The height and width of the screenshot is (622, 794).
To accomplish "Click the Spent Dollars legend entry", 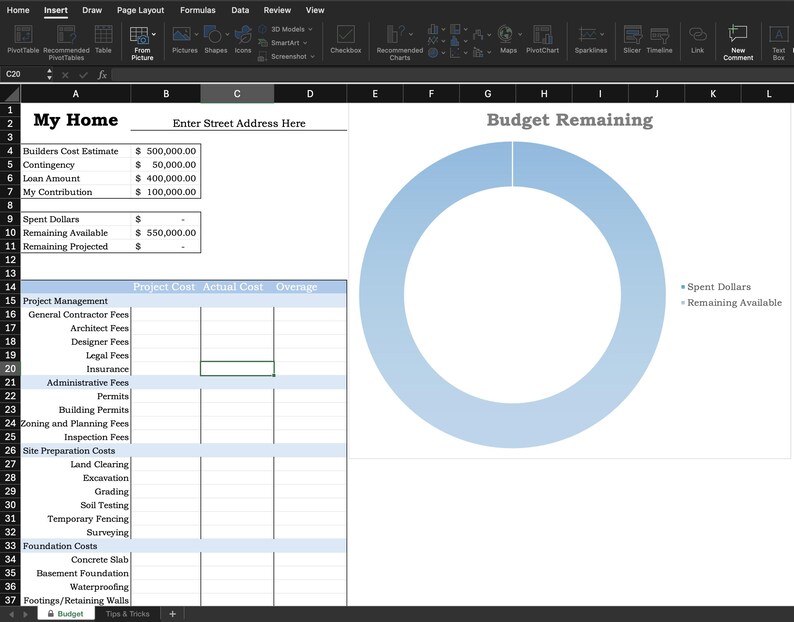I will tap(716, 287).
